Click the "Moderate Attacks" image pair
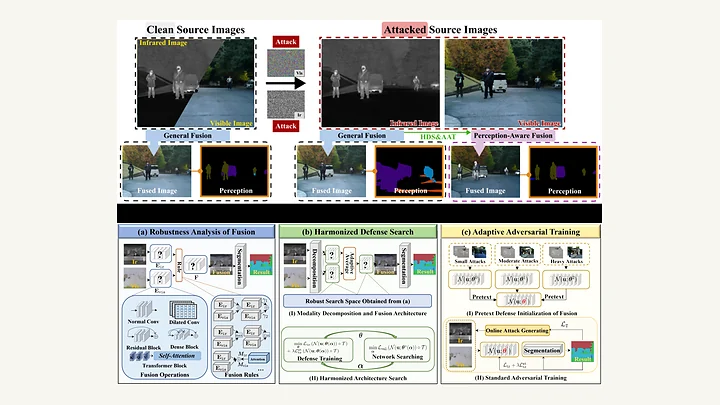Viewport: 720px width, 405px height. click(x=518, y=254)
